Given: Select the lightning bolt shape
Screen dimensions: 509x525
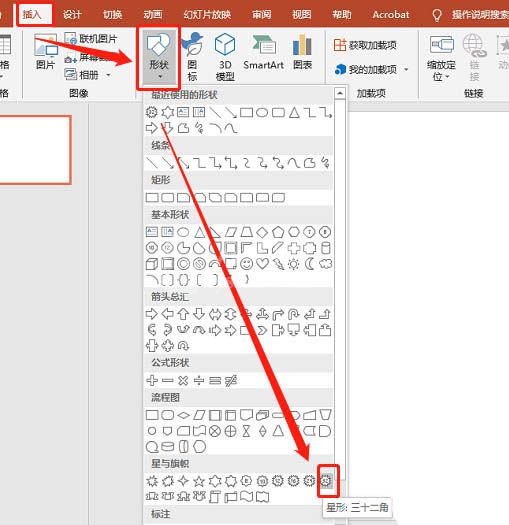Looking at the screenshot, I should click(278, 264).
